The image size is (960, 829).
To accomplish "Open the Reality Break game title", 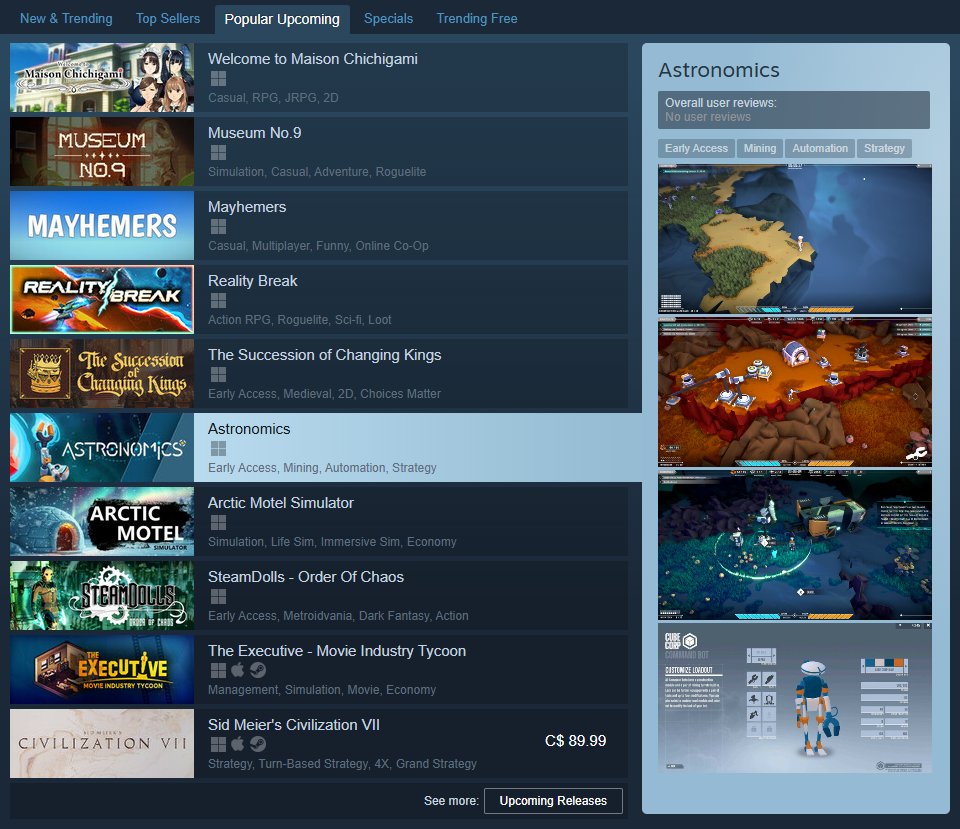I will tap(252, 281).
